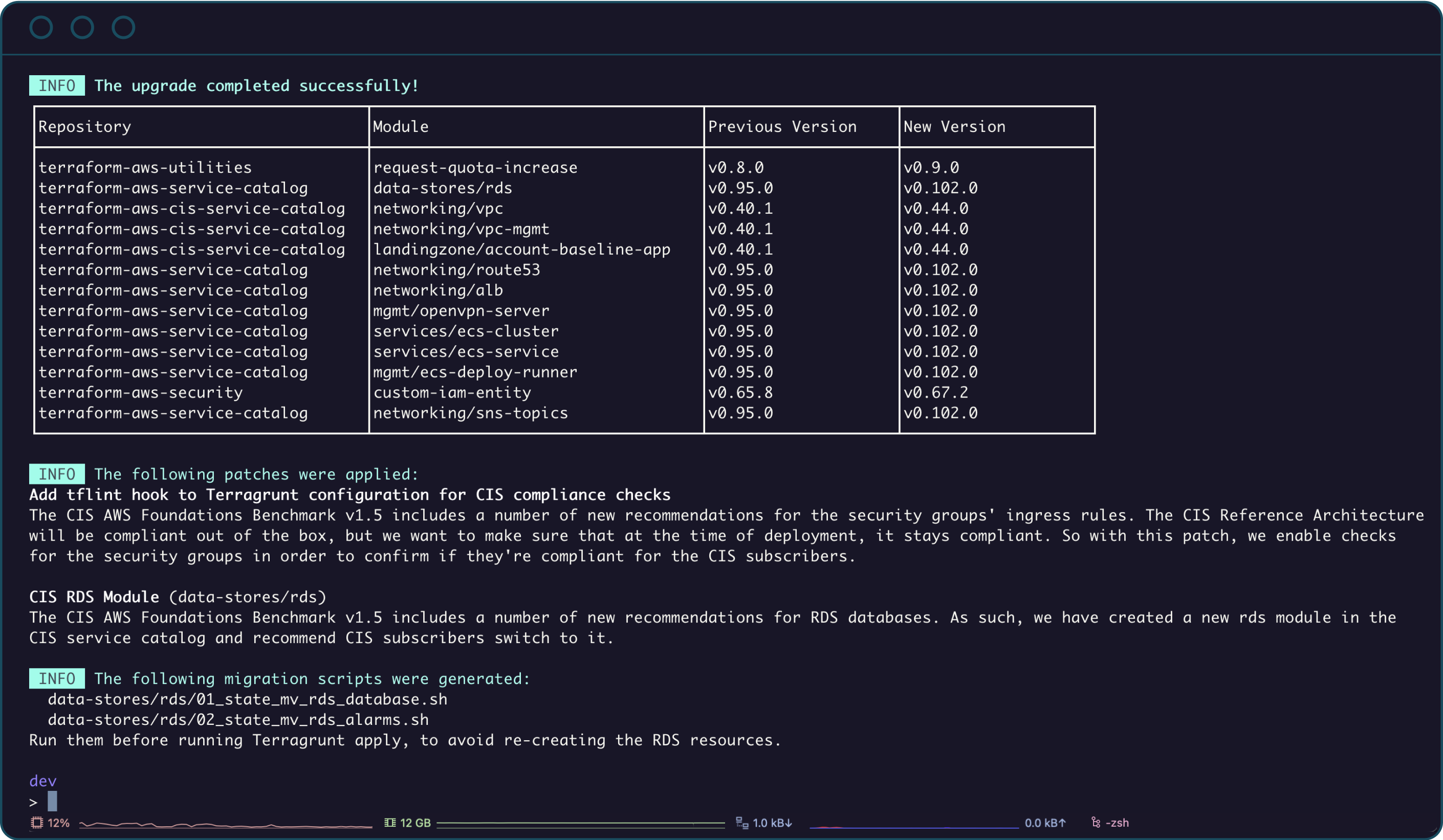
Task: Click services/ecs-service module cell
Action: pyautogui.click(x=466, y=351)
